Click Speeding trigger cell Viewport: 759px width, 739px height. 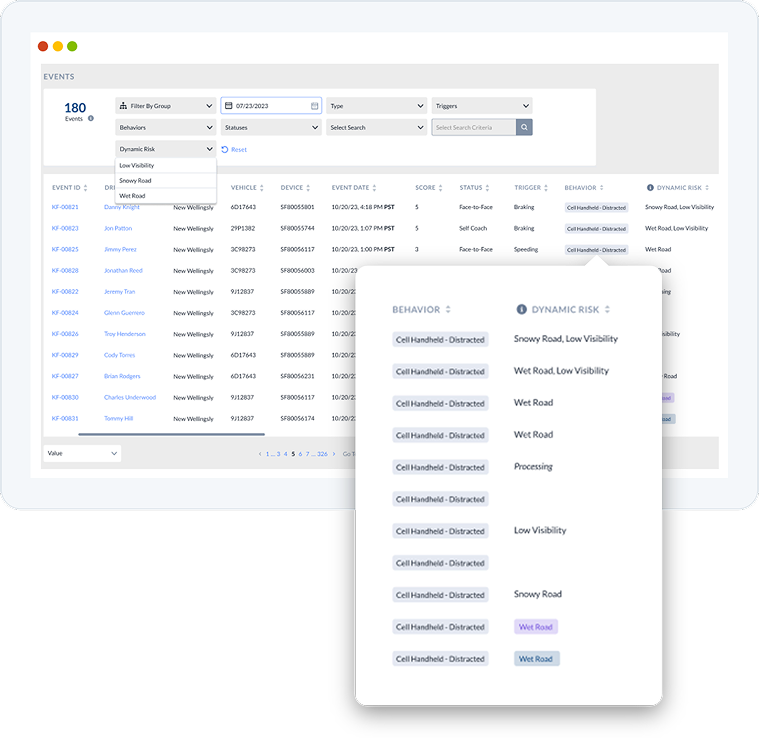point(526,250)
